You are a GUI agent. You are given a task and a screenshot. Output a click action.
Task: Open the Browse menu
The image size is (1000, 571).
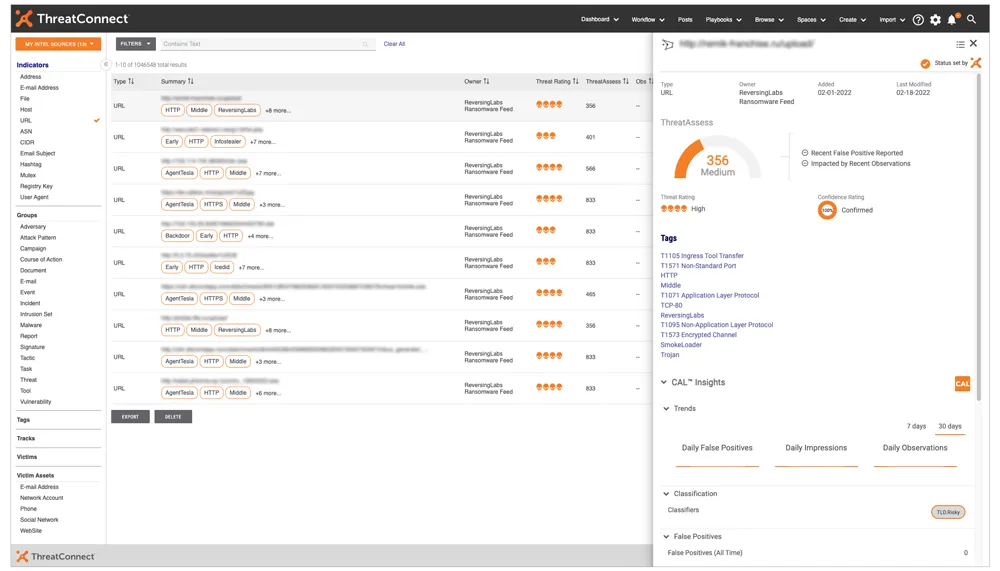[769, 20]
